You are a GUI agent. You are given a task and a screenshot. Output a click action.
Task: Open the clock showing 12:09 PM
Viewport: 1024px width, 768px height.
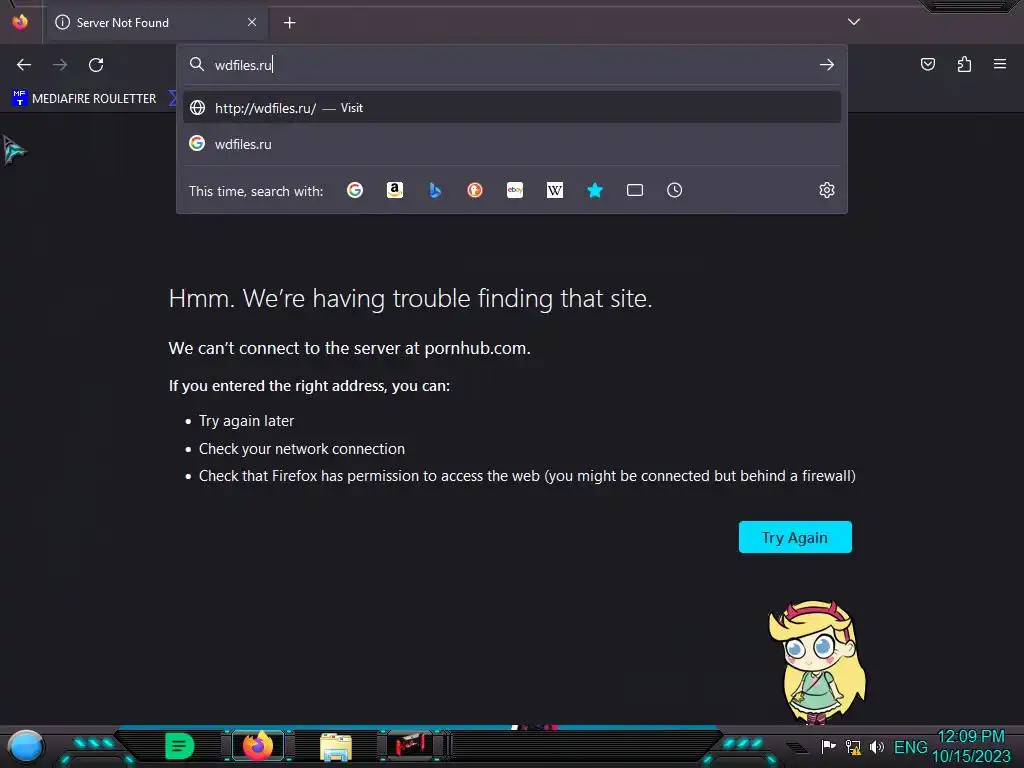(971, 746)
